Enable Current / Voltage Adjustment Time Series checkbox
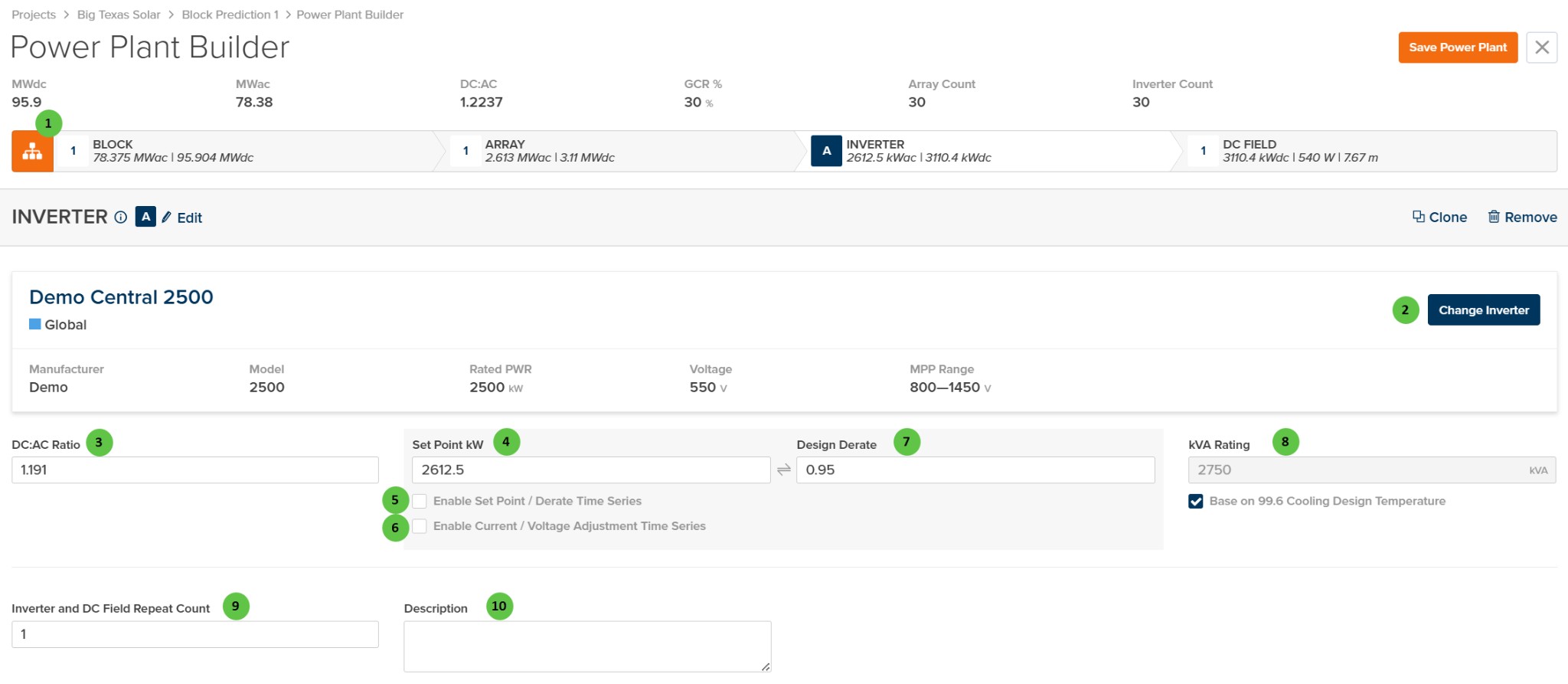This screenshot has width=1568, height=684. (420, 526)
